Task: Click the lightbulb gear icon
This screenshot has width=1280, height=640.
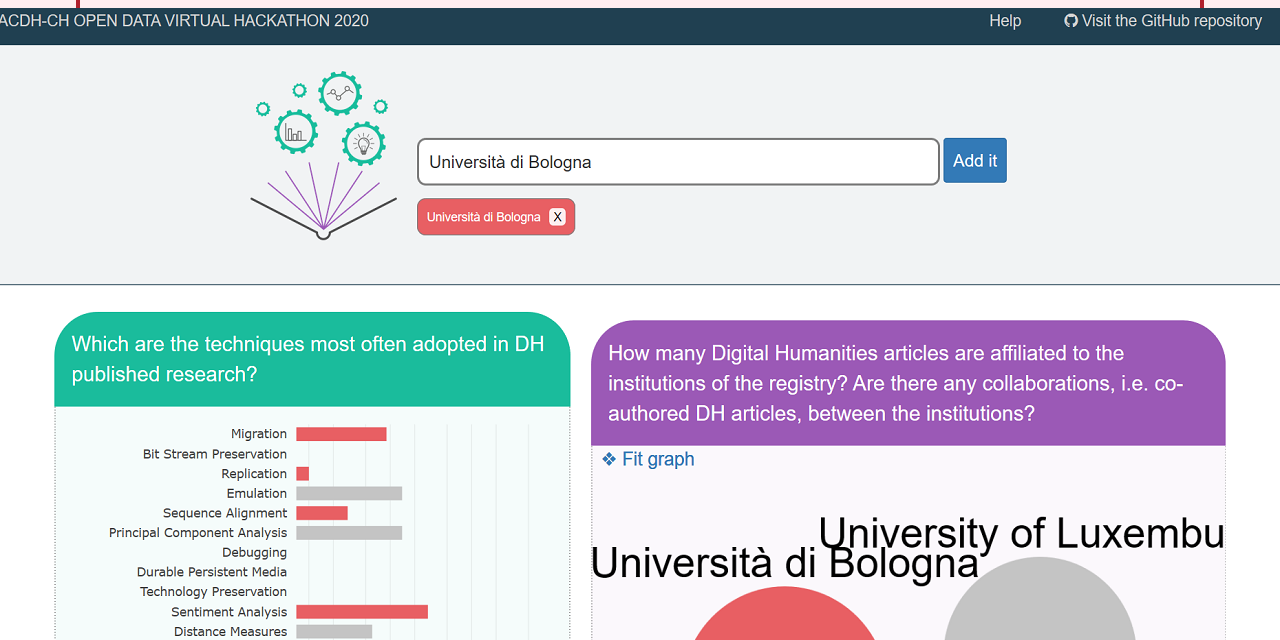Action: pos(364,143)
